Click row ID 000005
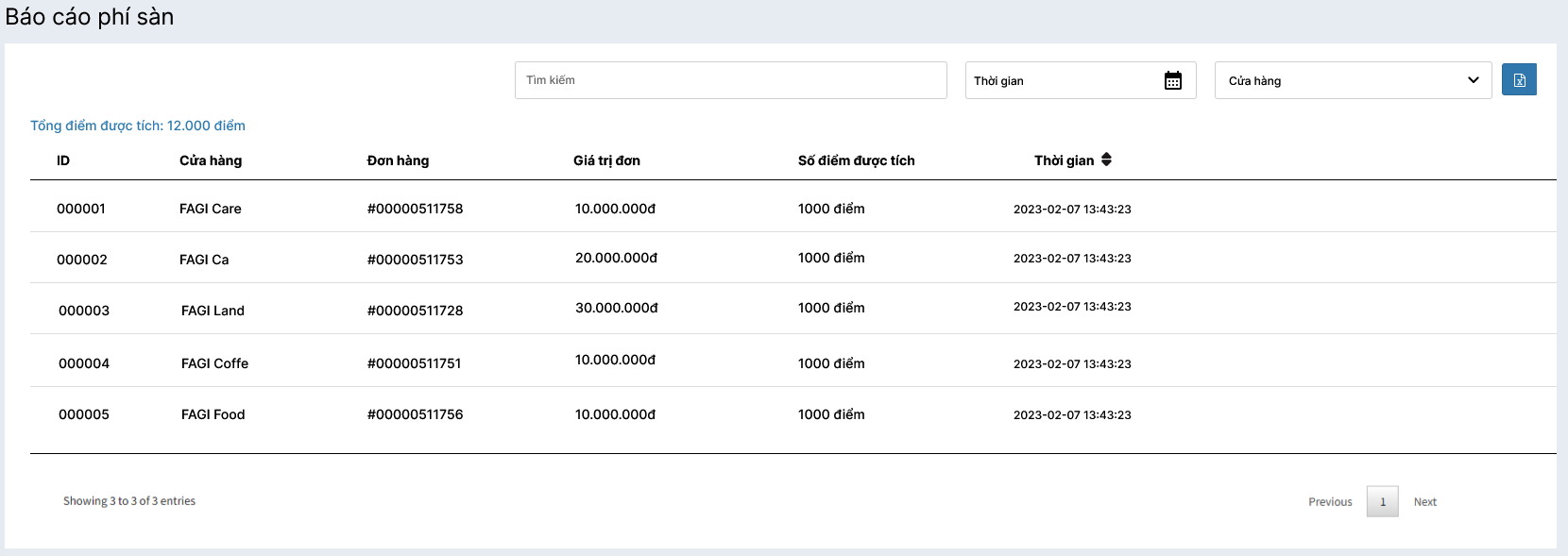Image resolution: width=1568 pixels, height=556 pixels. coord(84,414)
